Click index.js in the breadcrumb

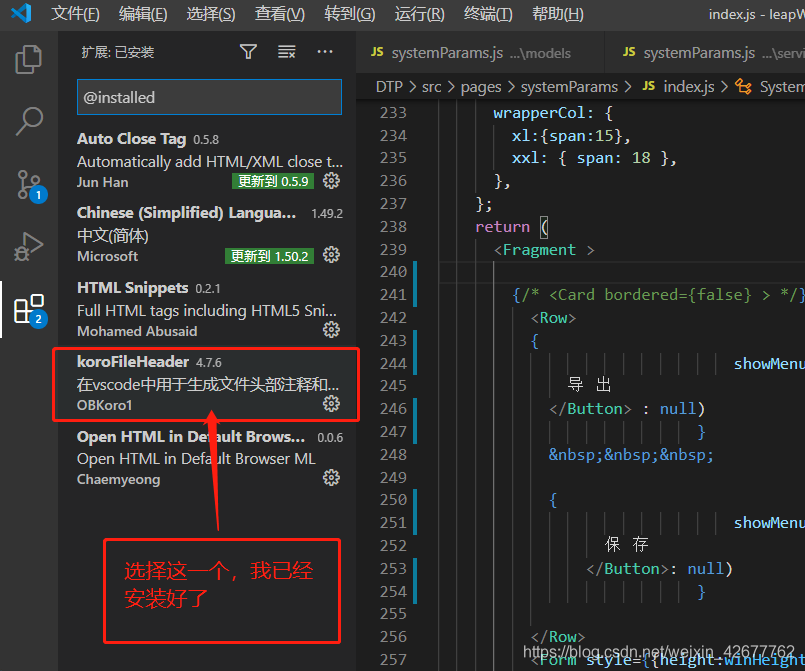coord(688,87)
